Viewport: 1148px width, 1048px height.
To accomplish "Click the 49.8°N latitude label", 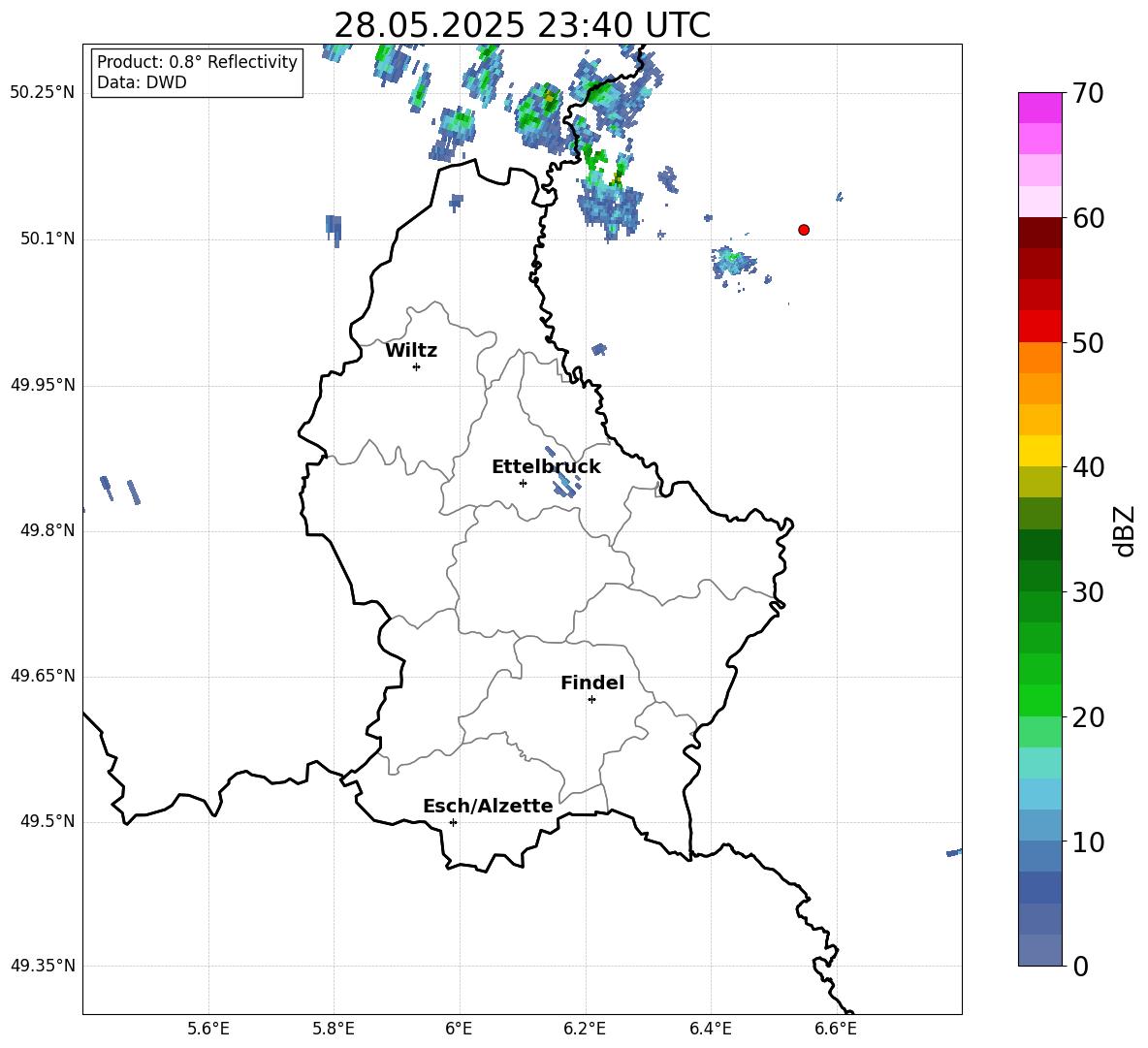I will tap(48, 530).
